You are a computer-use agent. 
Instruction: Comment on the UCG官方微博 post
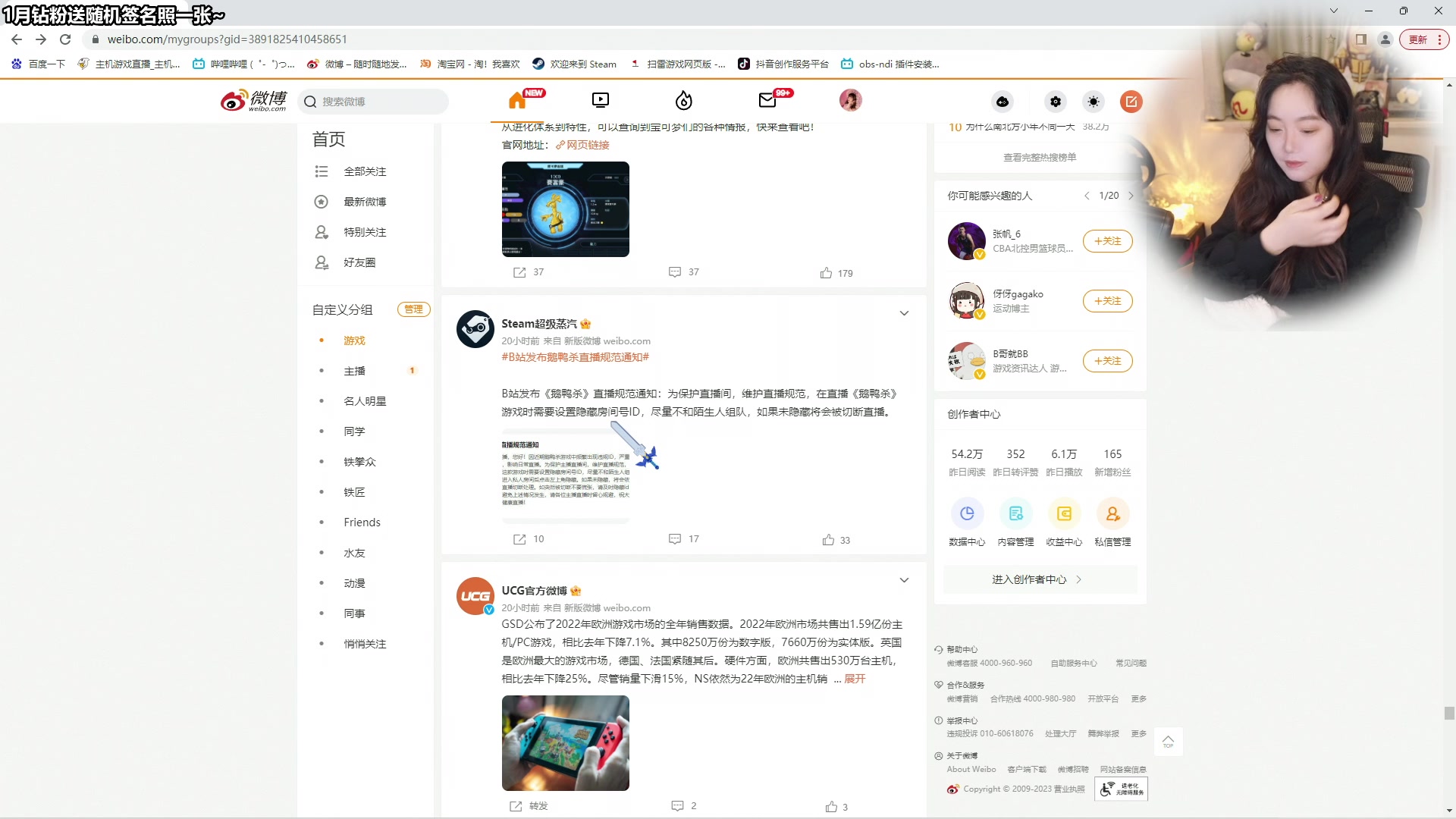(x=684, y=806)
